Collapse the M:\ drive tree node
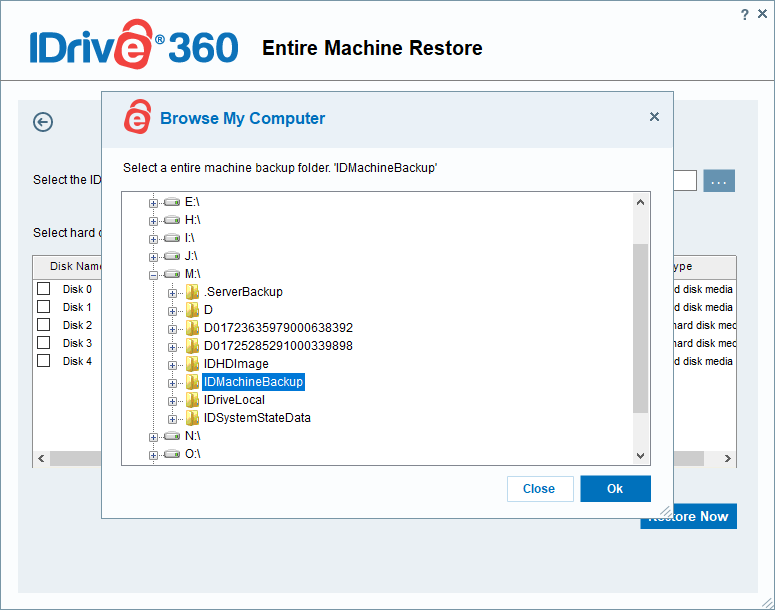 point(154,274)
